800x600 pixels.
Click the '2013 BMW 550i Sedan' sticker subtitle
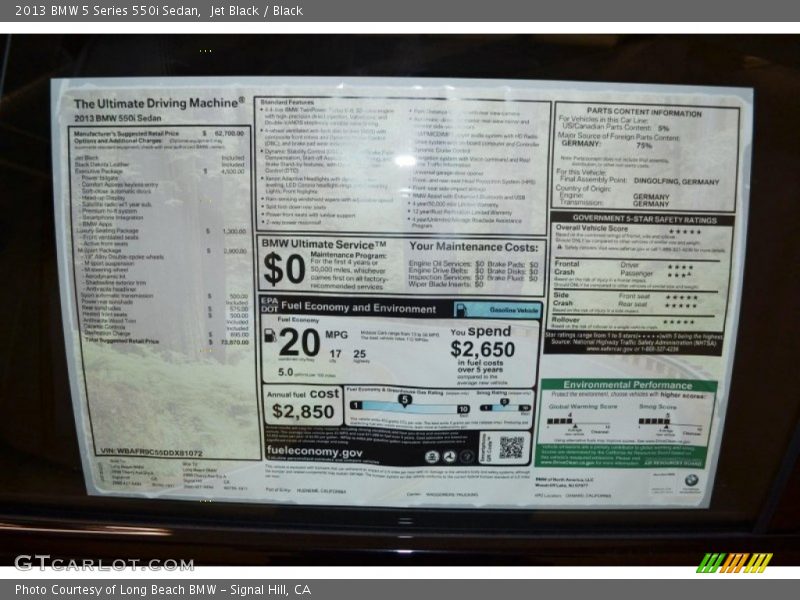point(118,118)
